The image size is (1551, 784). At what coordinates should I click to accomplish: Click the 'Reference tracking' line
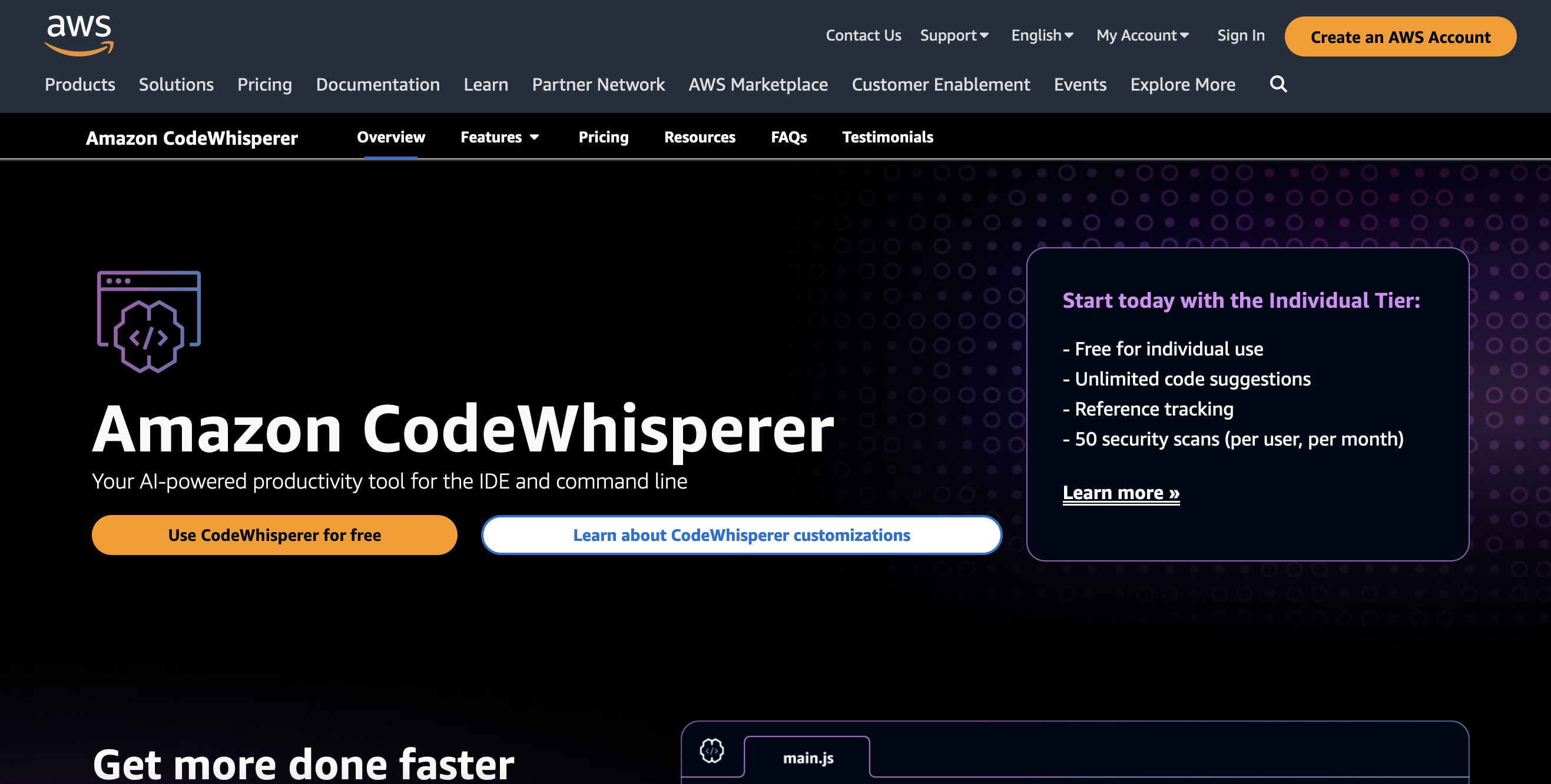(x=1148, y=409)
